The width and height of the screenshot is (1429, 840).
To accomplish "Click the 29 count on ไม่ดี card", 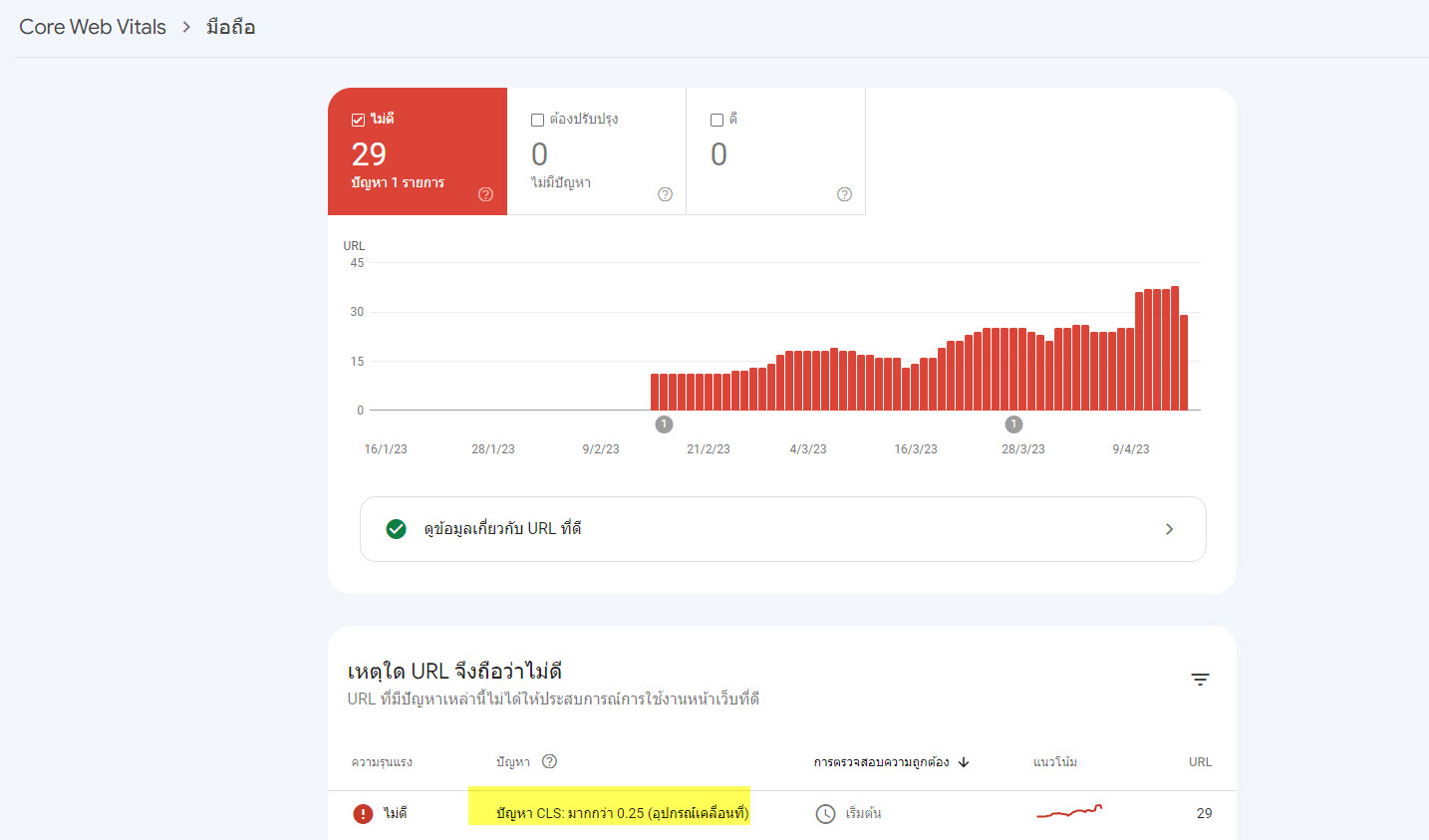I will (369, 154).
